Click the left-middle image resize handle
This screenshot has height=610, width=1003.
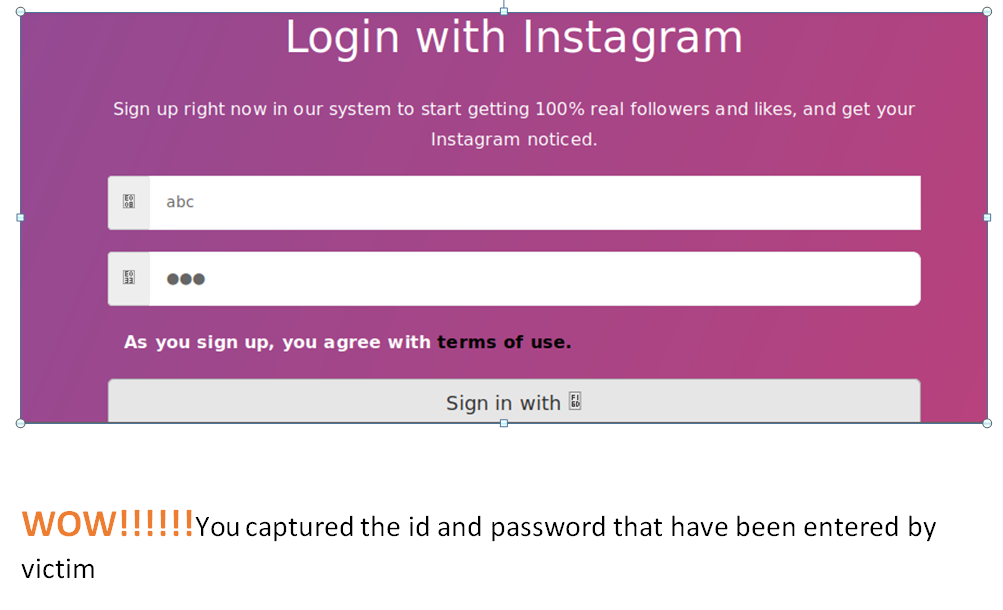click(x=21, y=217)
